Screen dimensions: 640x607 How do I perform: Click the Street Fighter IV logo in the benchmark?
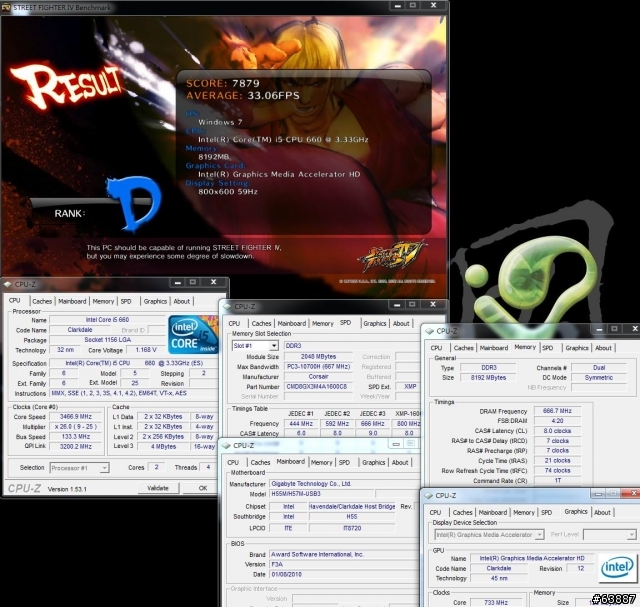[x=391, y=257]
